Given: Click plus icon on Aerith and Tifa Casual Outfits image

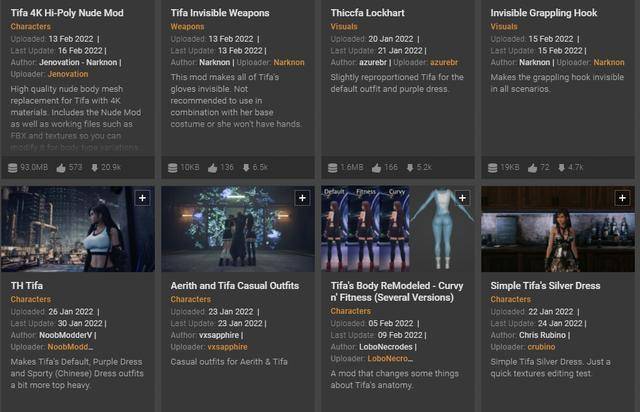Looking at the screenshot, I should click(302, 198).
